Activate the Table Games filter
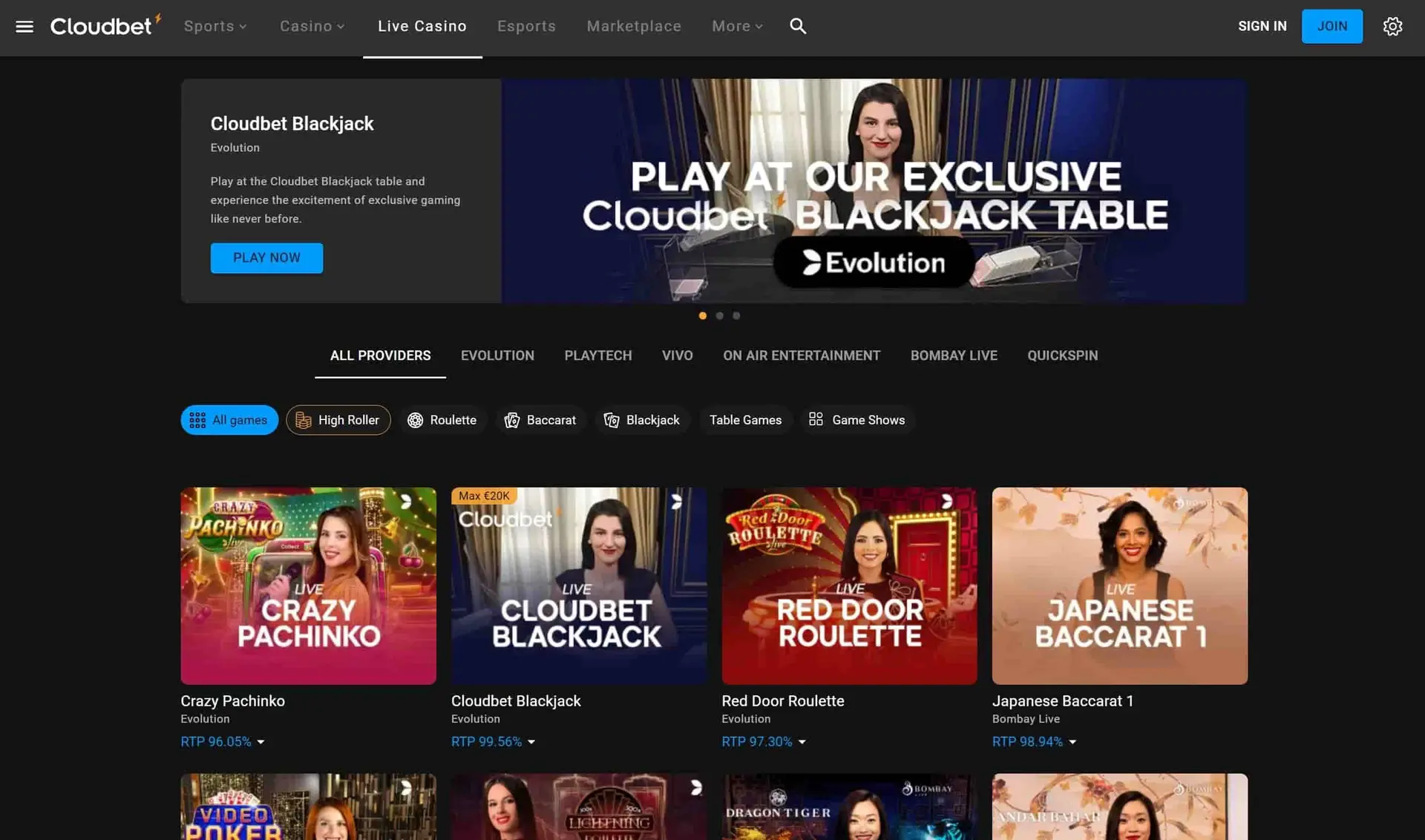1425x840 pixels. point(745,420)
